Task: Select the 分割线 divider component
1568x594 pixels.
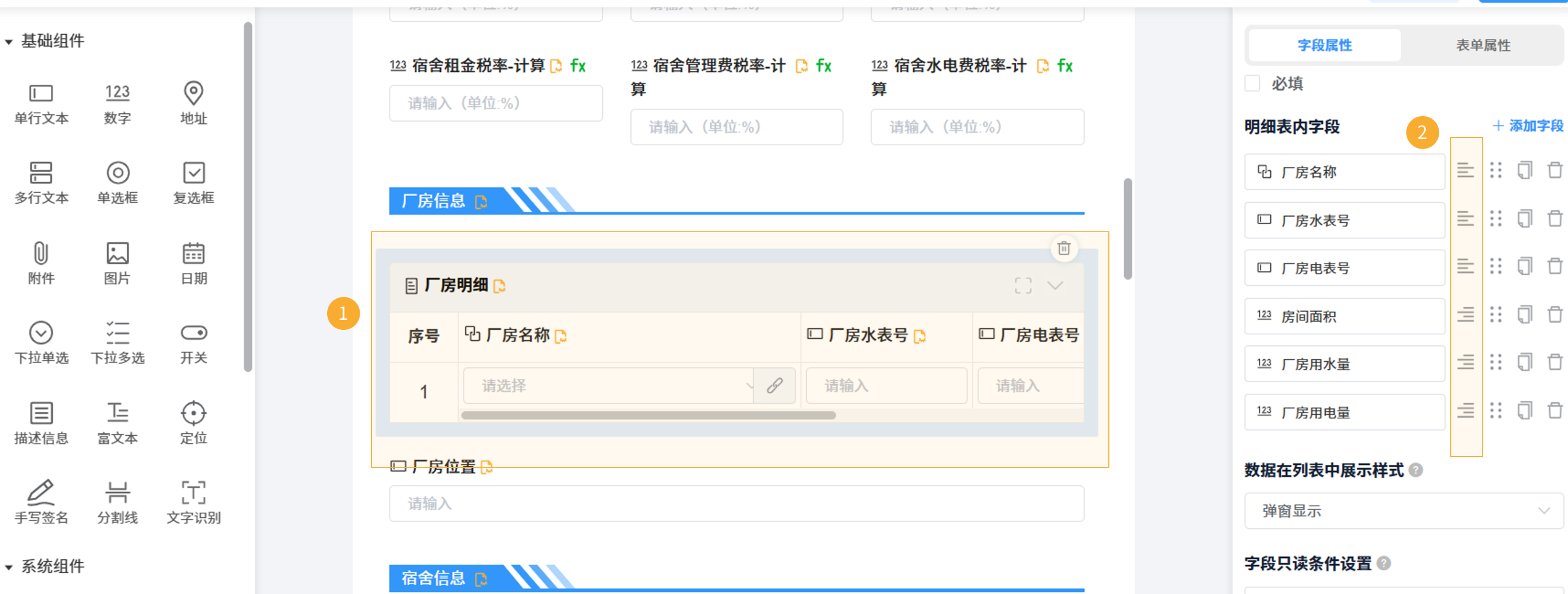Action: tap(118, 503)
